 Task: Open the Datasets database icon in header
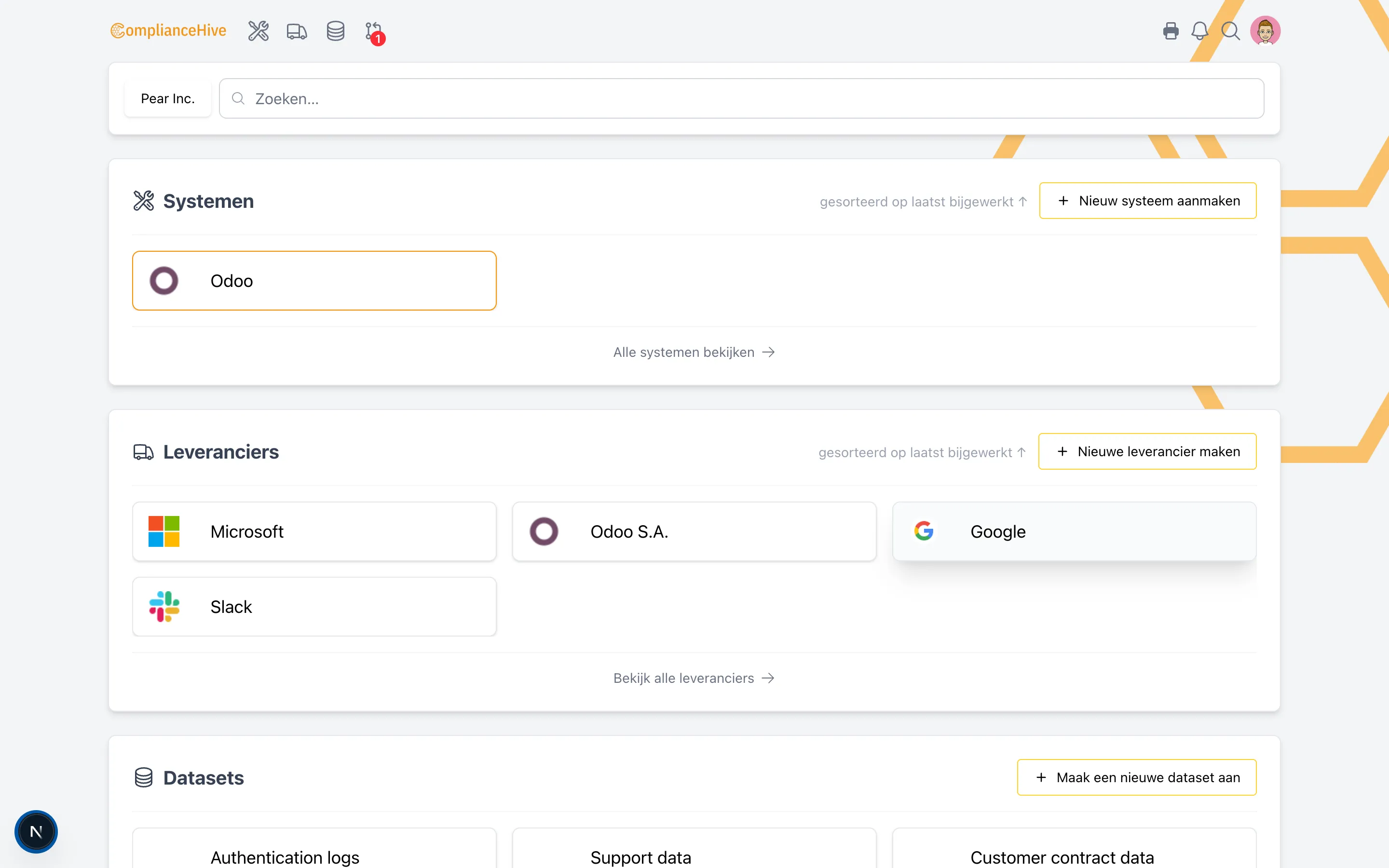coord(335,31)
